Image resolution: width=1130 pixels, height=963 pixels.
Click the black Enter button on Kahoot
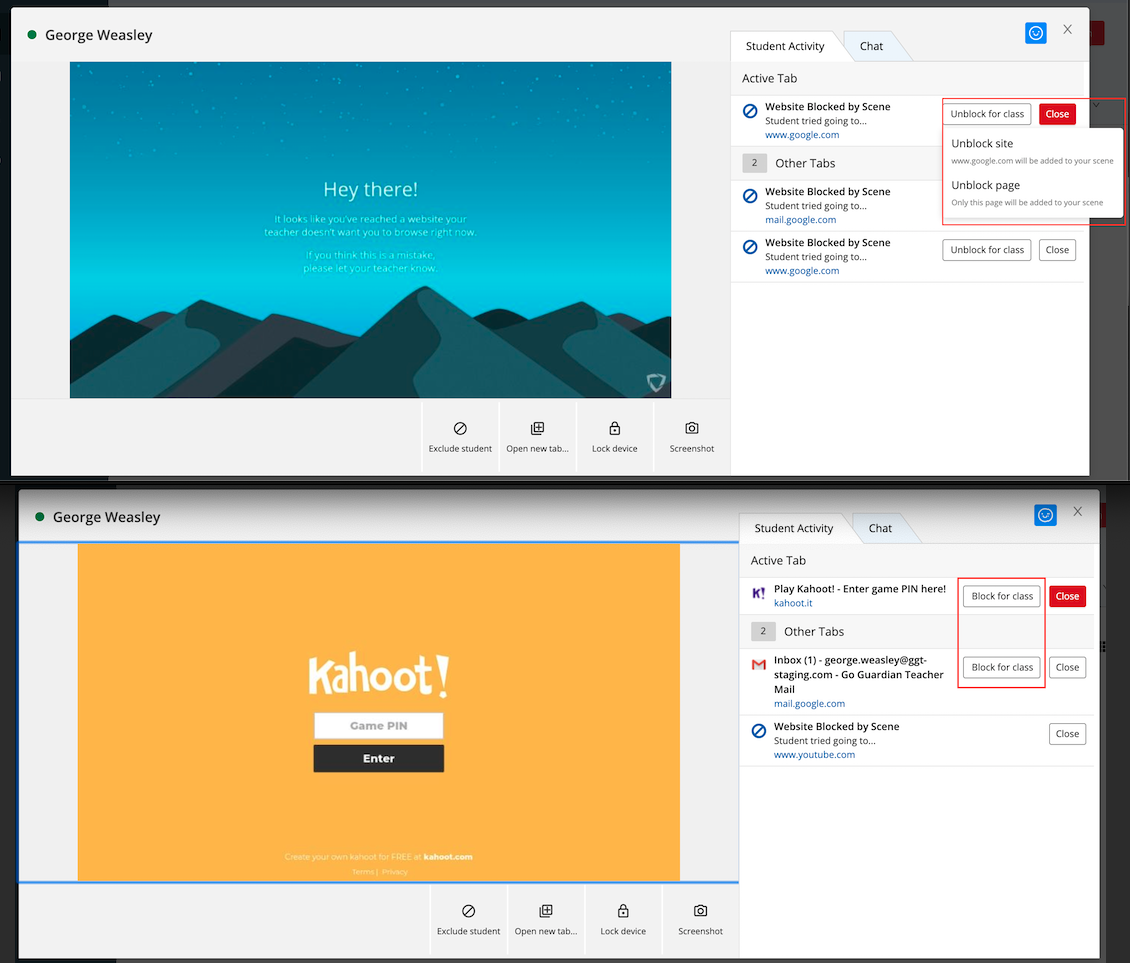coord(378,758)
